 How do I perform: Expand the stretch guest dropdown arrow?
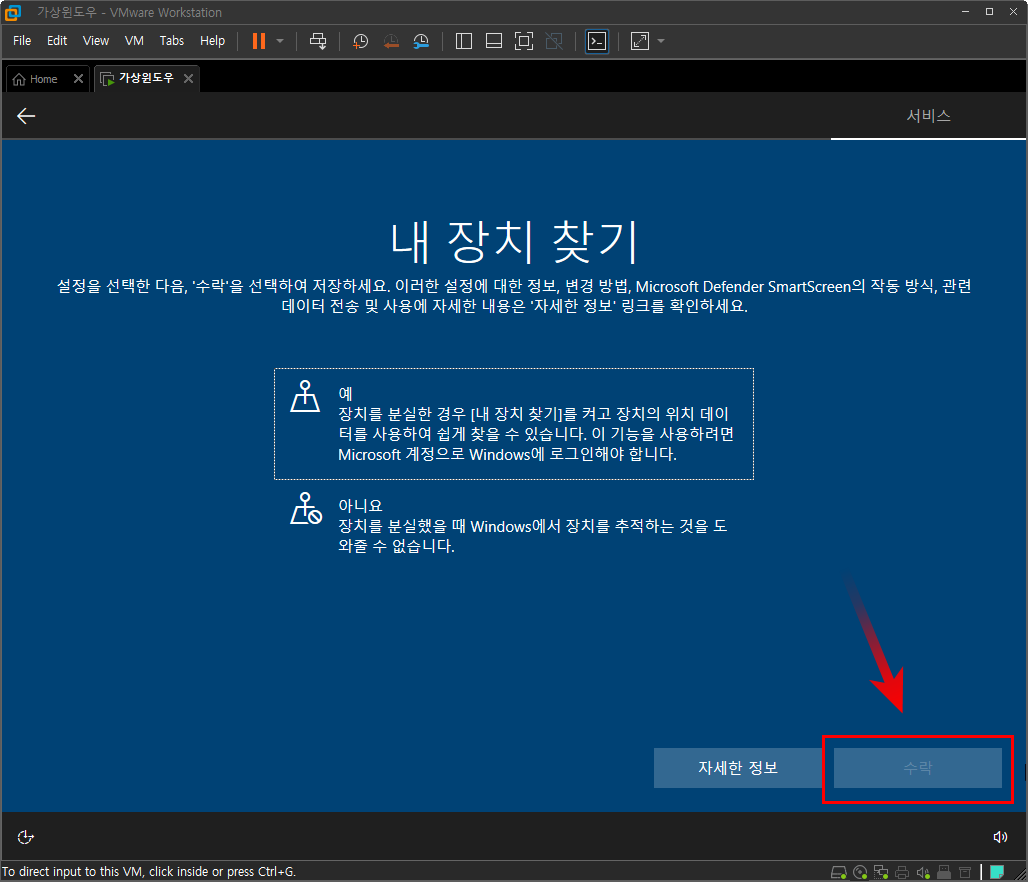click(x=661, y=41)
